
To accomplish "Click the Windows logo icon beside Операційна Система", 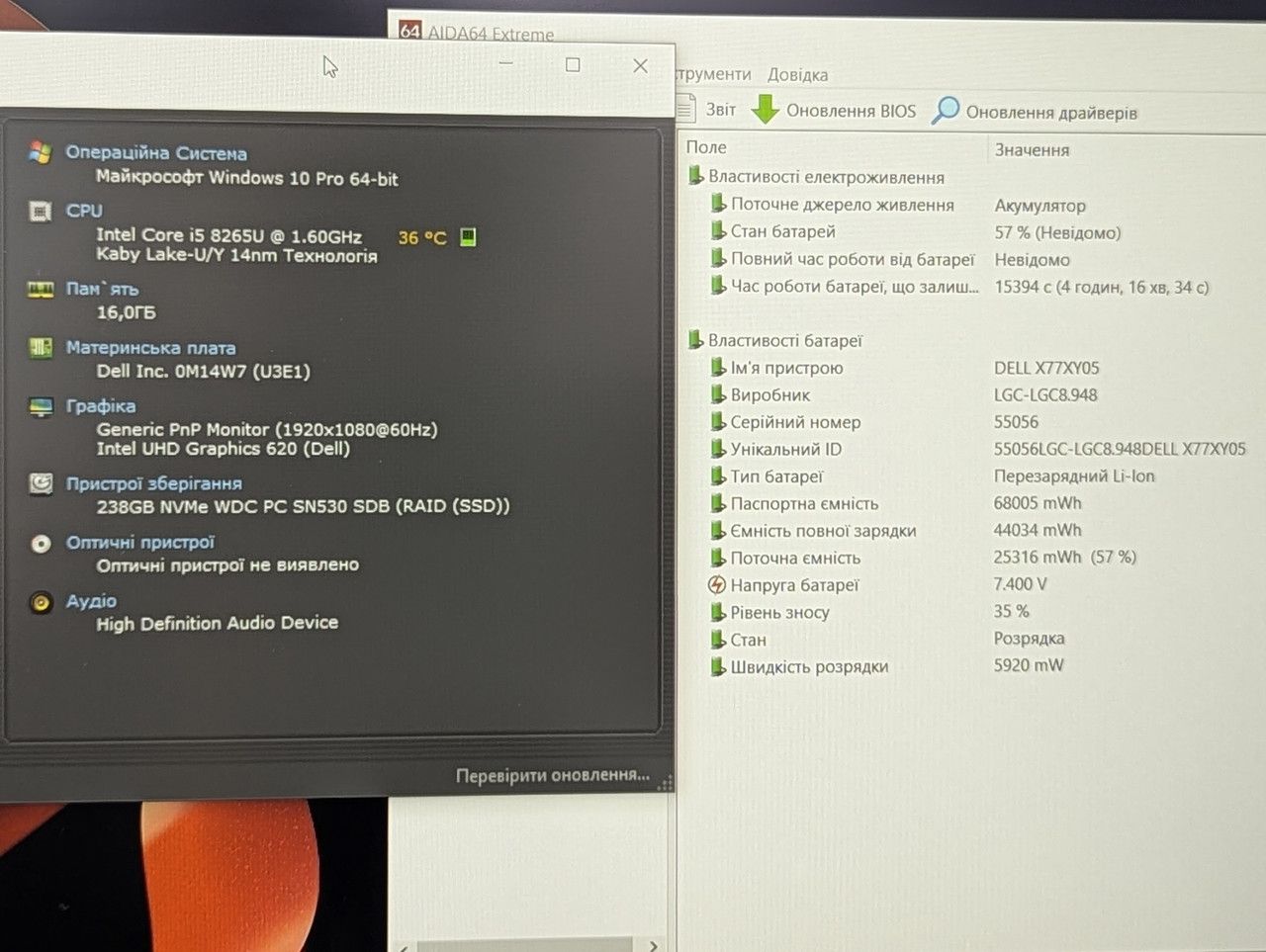I will click(x=41, y=153).
